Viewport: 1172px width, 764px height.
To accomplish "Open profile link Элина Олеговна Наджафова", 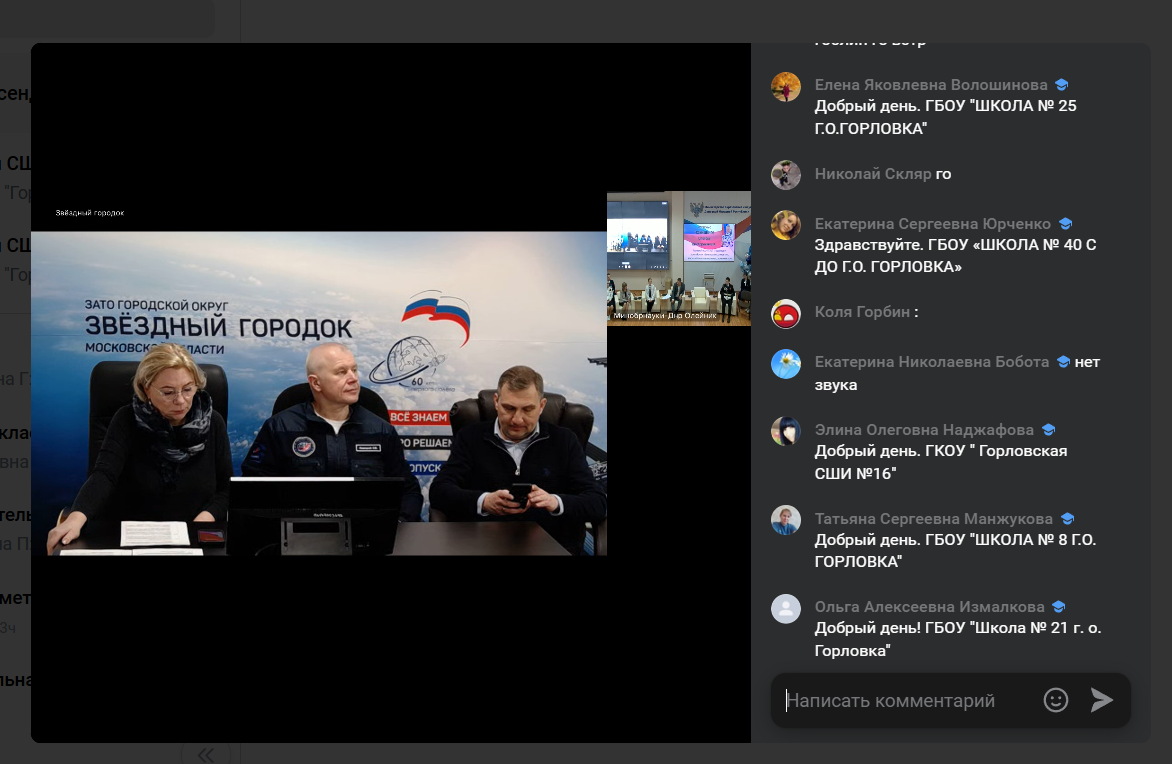I will coord(924,430).
